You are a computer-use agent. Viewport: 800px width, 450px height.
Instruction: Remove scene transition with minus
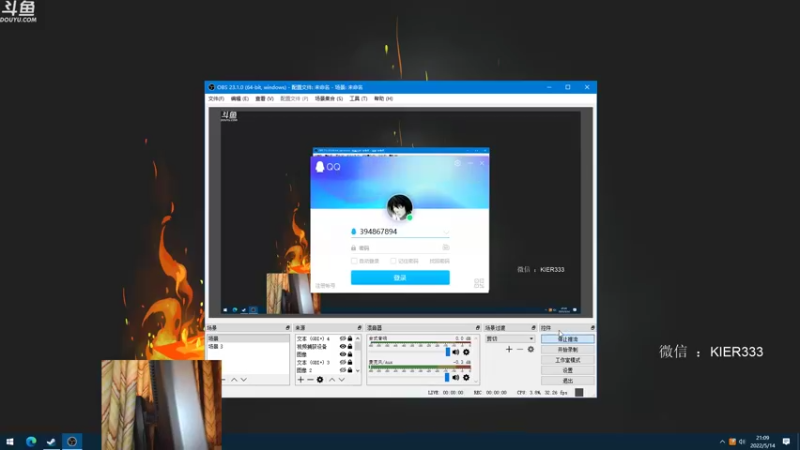(x=520, y=349)
